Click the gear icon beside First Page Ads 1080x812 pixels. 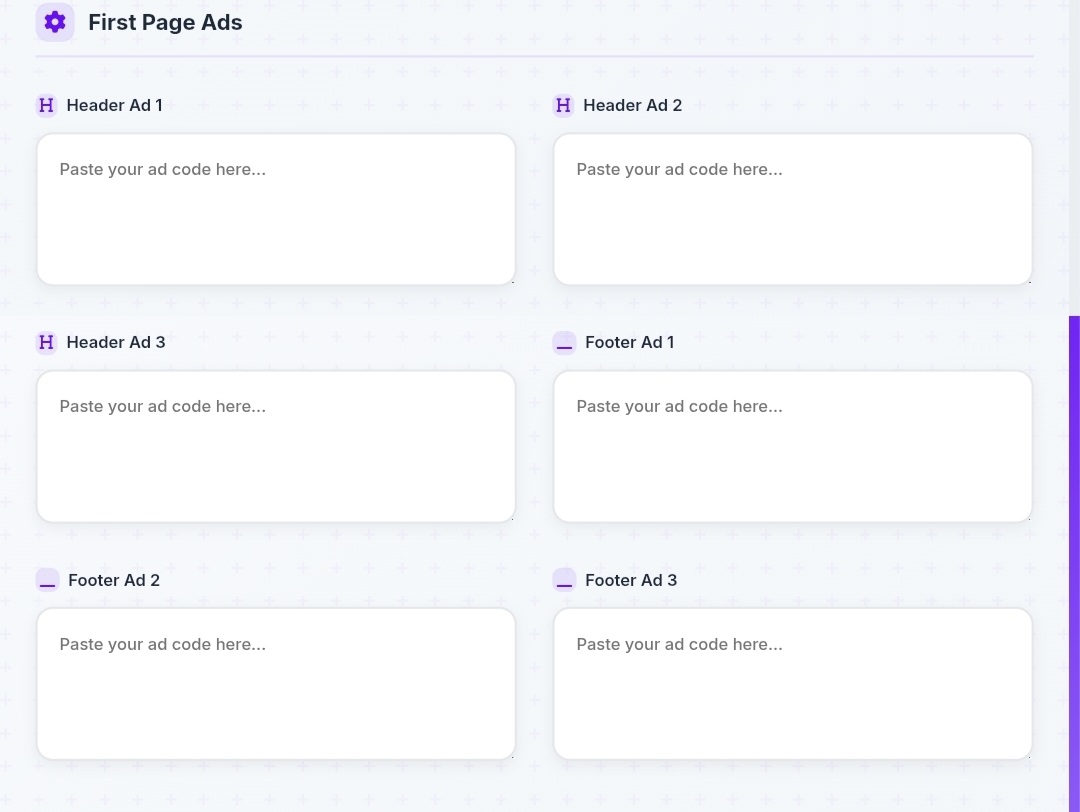55,22
